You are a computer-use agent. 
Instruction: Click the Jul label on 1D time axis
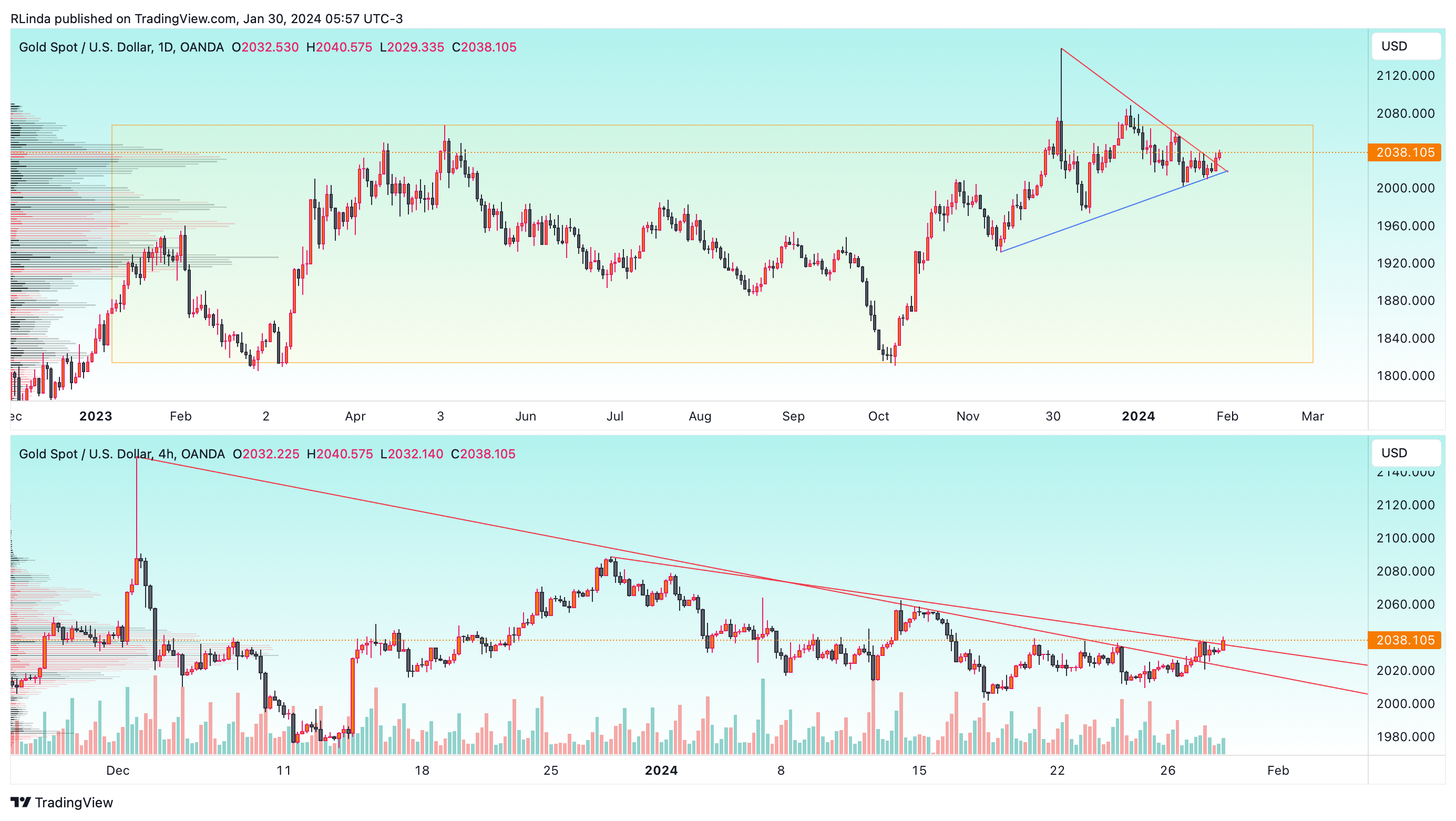[615, 416]
